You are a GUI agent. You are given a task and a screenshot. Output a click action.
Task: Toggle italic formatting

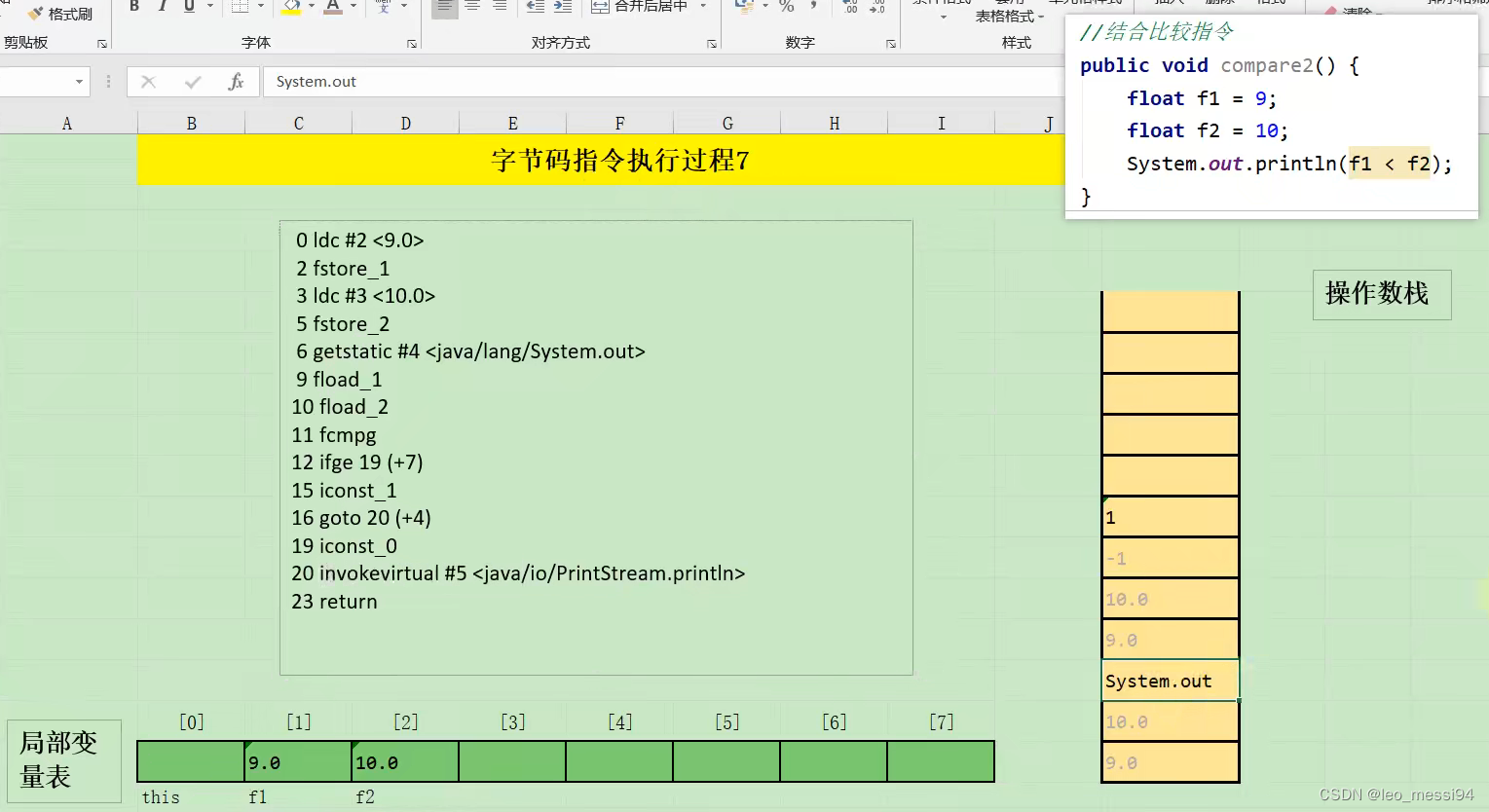click(162, 6)
